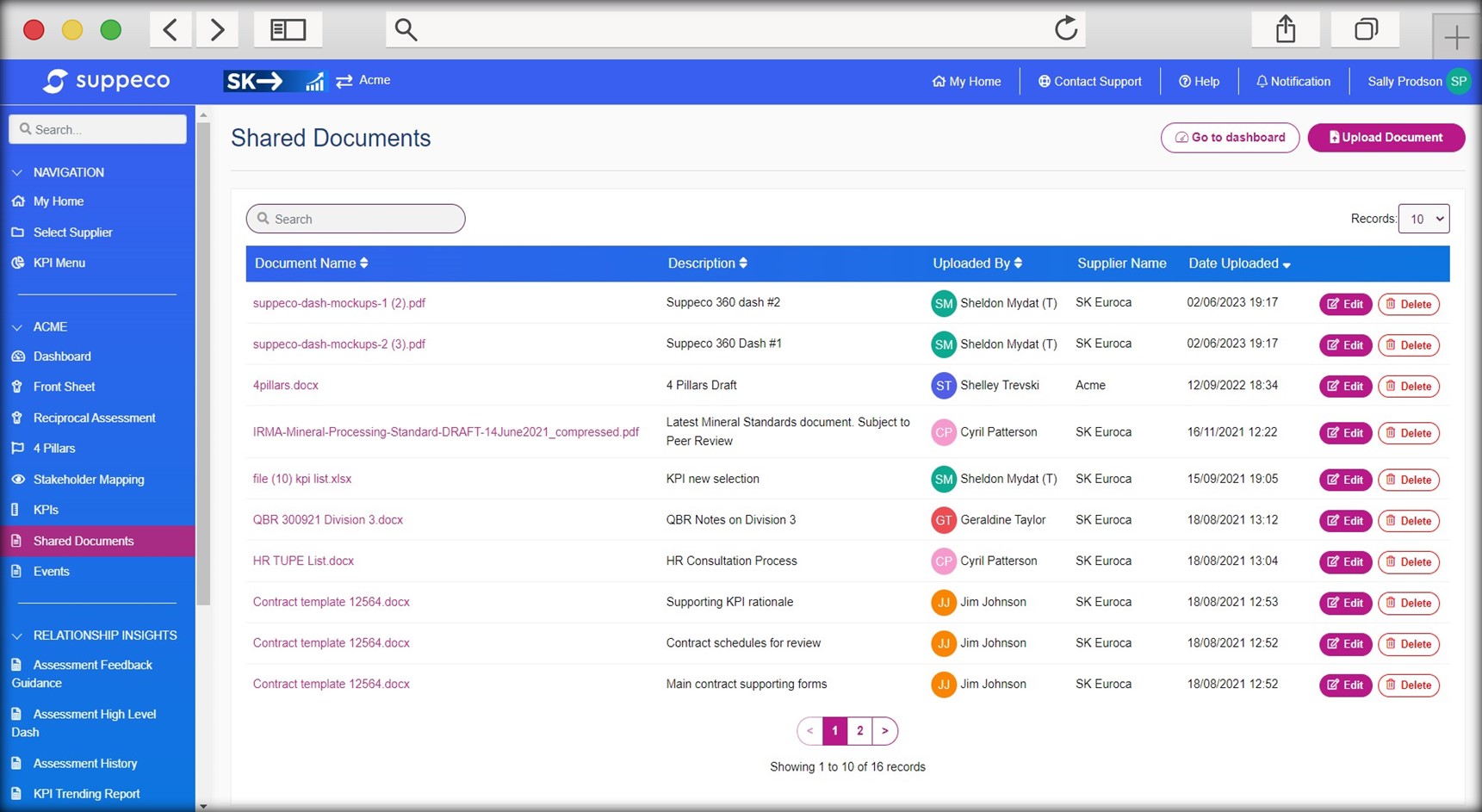Viewport: 1482px width, 812px height.
Task: Open QBR 300921 Division 3.docx
Action: coord(328,520)
